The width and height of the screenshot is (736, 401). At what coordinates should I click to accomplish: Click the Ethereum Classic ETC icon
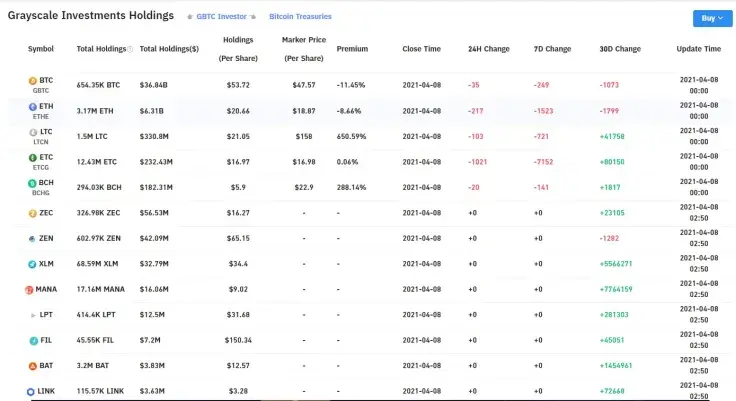[x=33, y=157]
